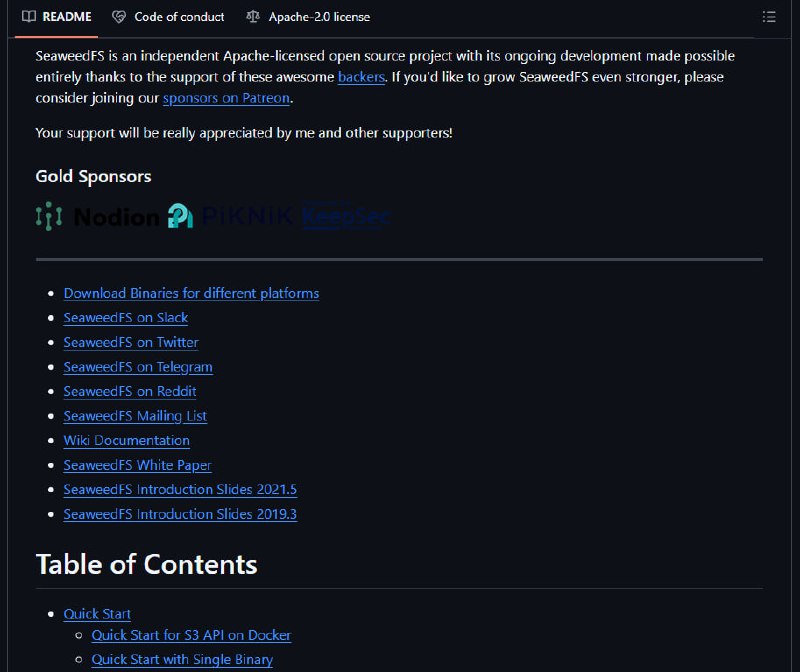
Task: Visit SeaweedFS on Telegram link
Action: point(138,367)
